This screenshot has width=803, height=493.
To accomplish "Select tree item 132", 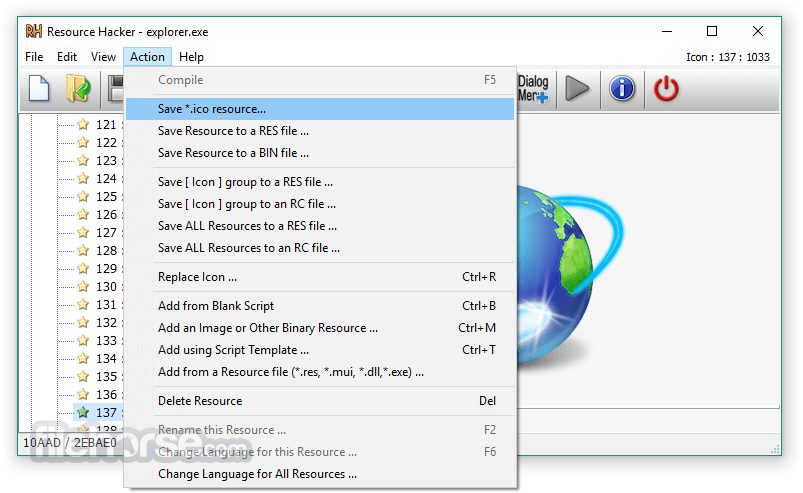I will [x=107, y=323].
